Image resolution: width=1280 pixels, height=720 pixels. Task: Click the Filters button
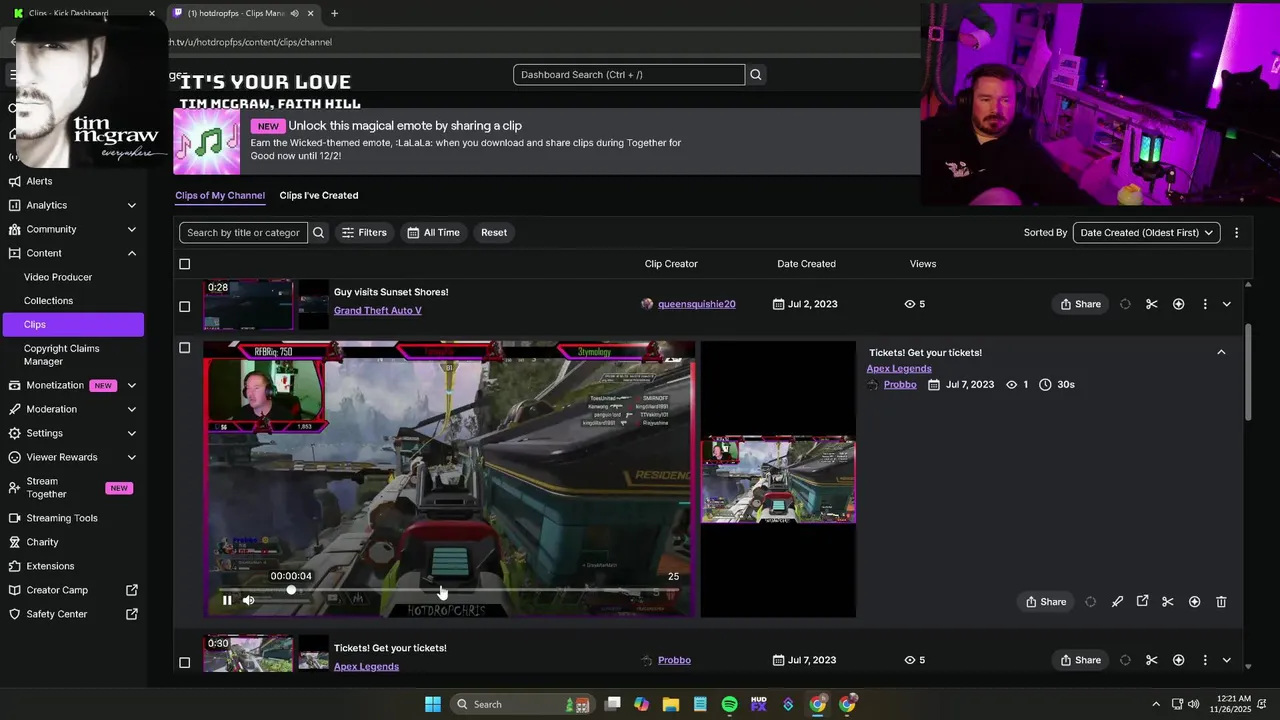pyautogui.click(x=364, y=232)
